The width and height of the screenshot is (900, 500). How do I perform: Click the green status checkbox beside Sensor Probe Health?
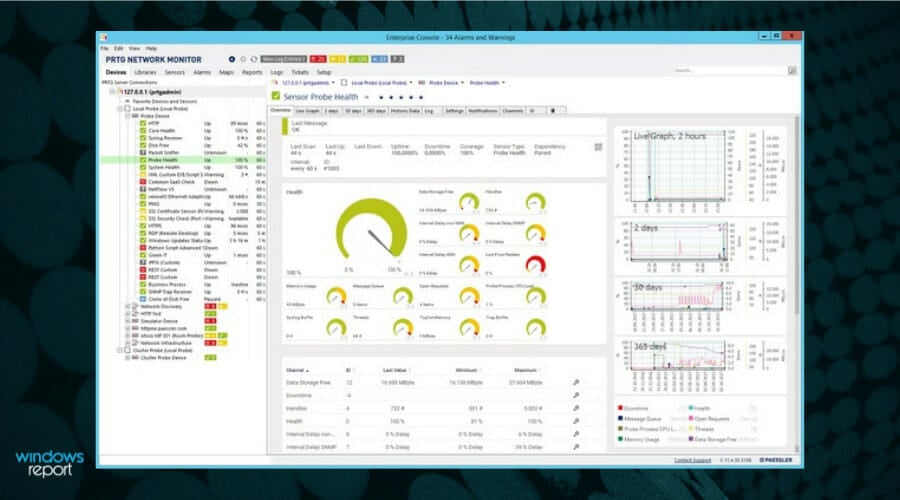(276, 96)
